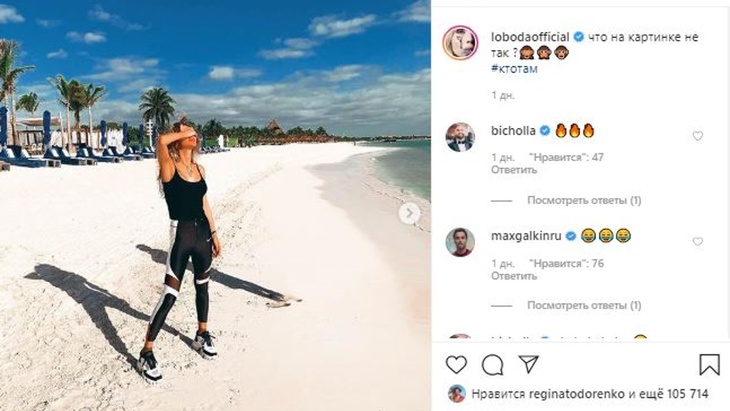Like the post with the heart icon

pyautogui.click(x=456, y=364)
